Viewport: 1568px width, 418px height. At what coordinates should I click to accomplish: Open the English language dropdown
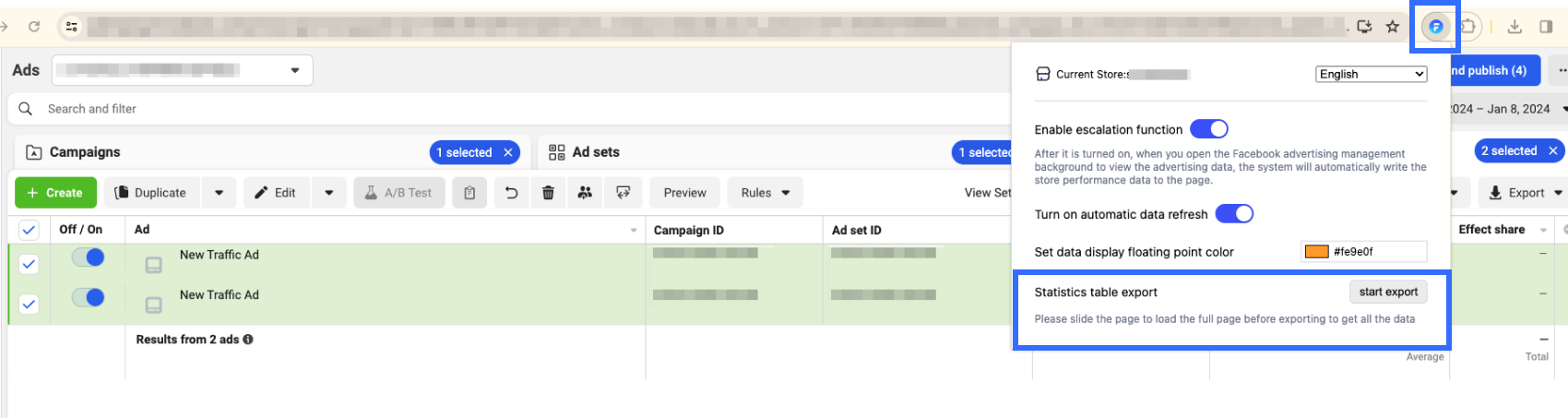tap(1371, 74)
